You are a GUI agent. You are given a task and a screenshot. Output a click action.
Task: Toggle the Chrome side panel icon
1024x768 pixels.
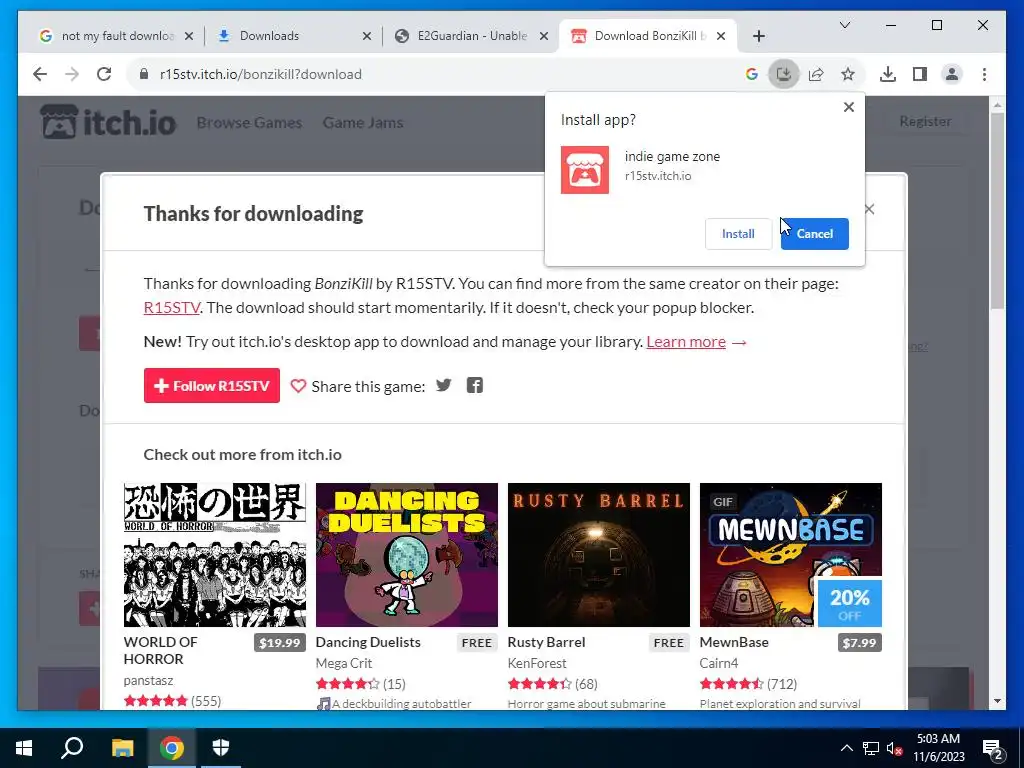pos(920,74)
